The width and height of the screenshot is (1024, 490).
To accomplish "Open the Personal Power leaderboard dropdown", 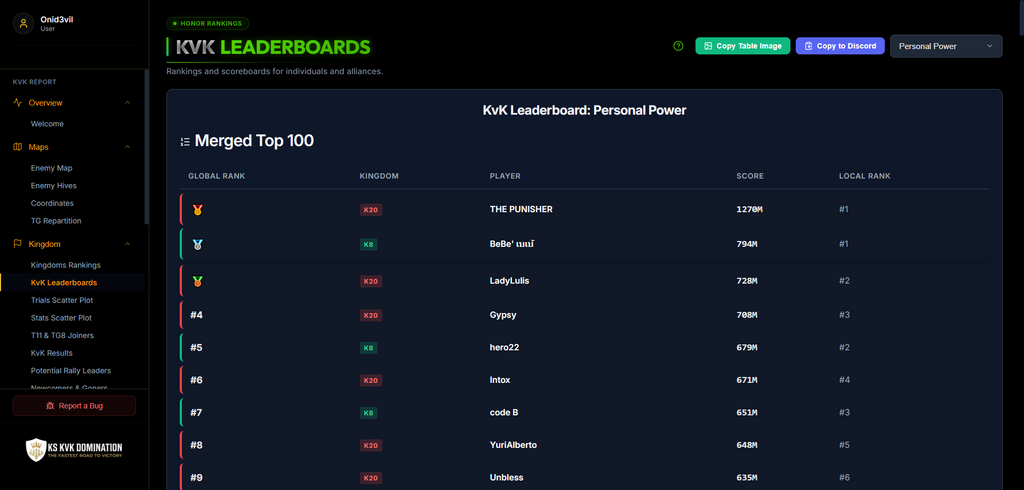I will click(x=946, y=46).
